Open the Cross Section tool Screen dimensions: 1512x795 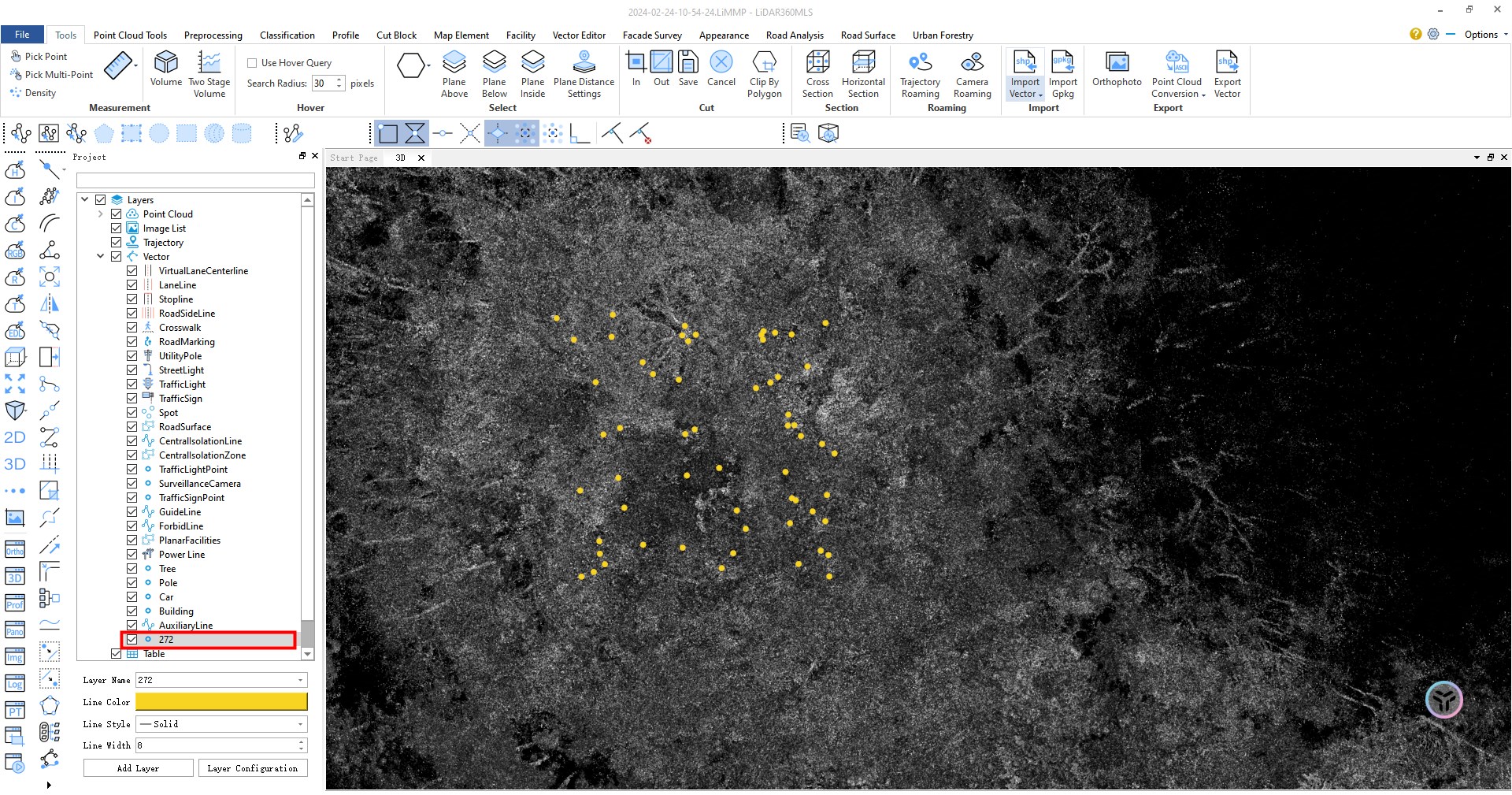pos(817,74)
